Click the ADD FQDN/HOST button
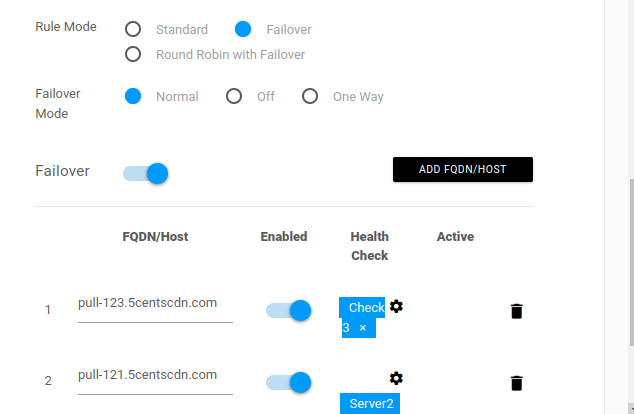Image resolution: width=634 pixels, height=414 pixels. (463, 169)
